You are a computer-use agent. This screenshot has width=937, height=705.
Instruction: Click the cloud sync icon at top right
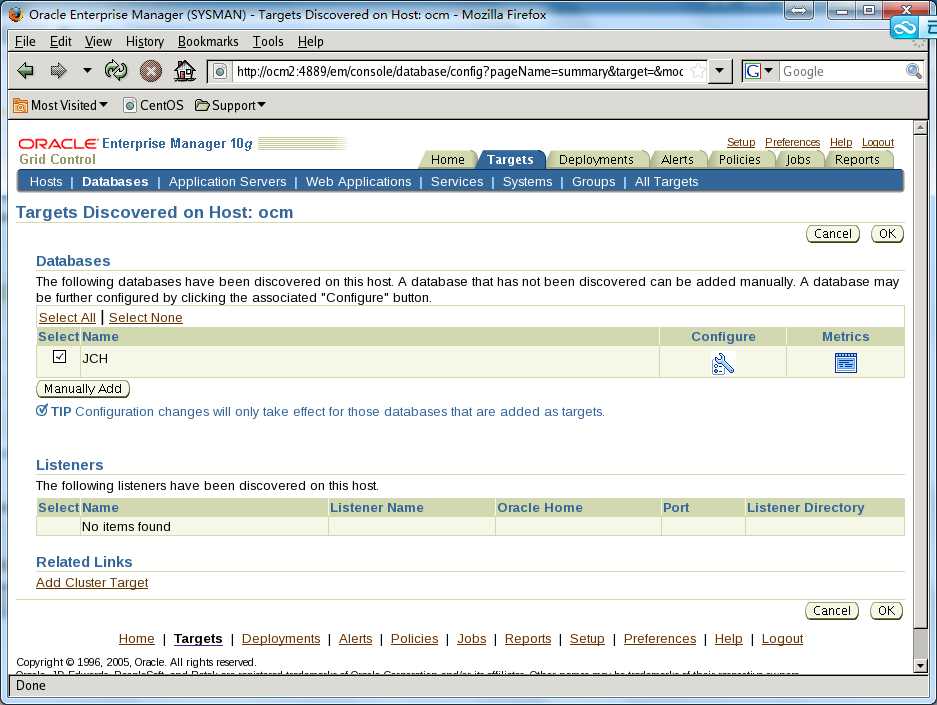coord(904,27)
